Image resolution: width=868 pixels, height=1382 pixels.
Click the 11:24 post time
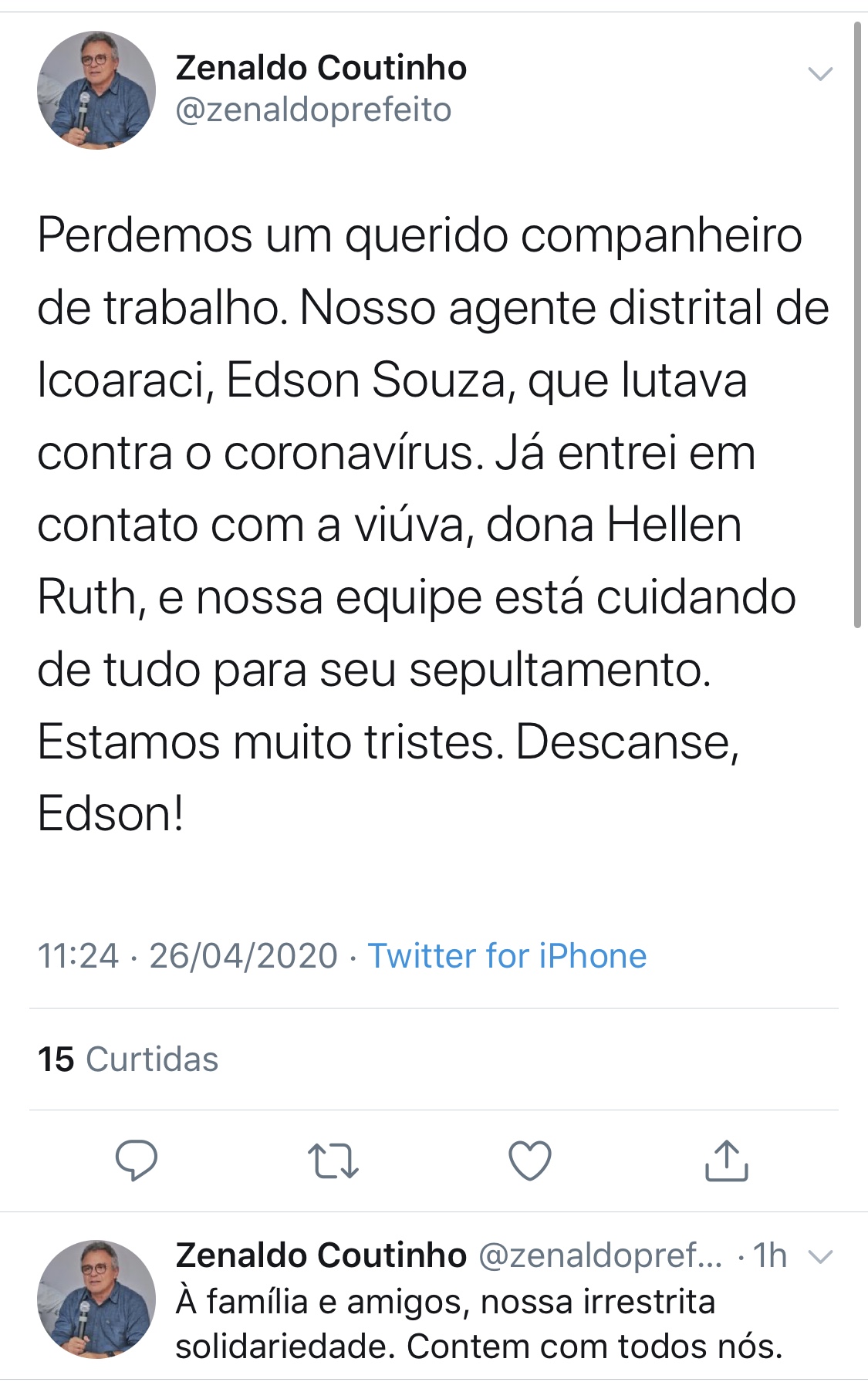[x=78, y=956]
